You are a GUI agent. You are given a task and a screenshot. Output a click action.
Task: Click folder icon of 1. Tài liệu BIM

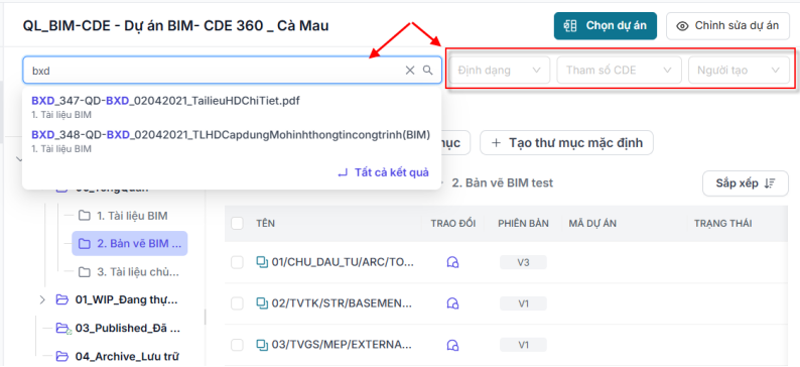[x=84, y=216]
